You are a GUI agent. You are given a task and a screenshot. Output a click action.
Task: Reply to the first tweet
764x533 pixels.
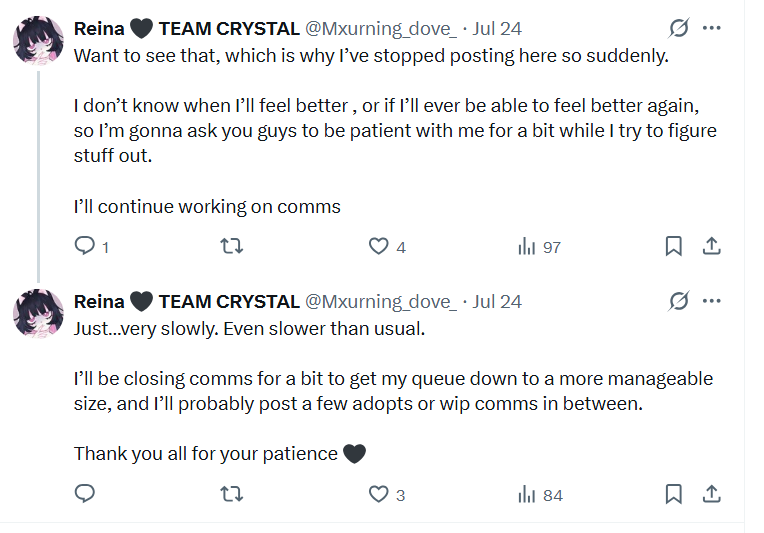coord(86,246)
